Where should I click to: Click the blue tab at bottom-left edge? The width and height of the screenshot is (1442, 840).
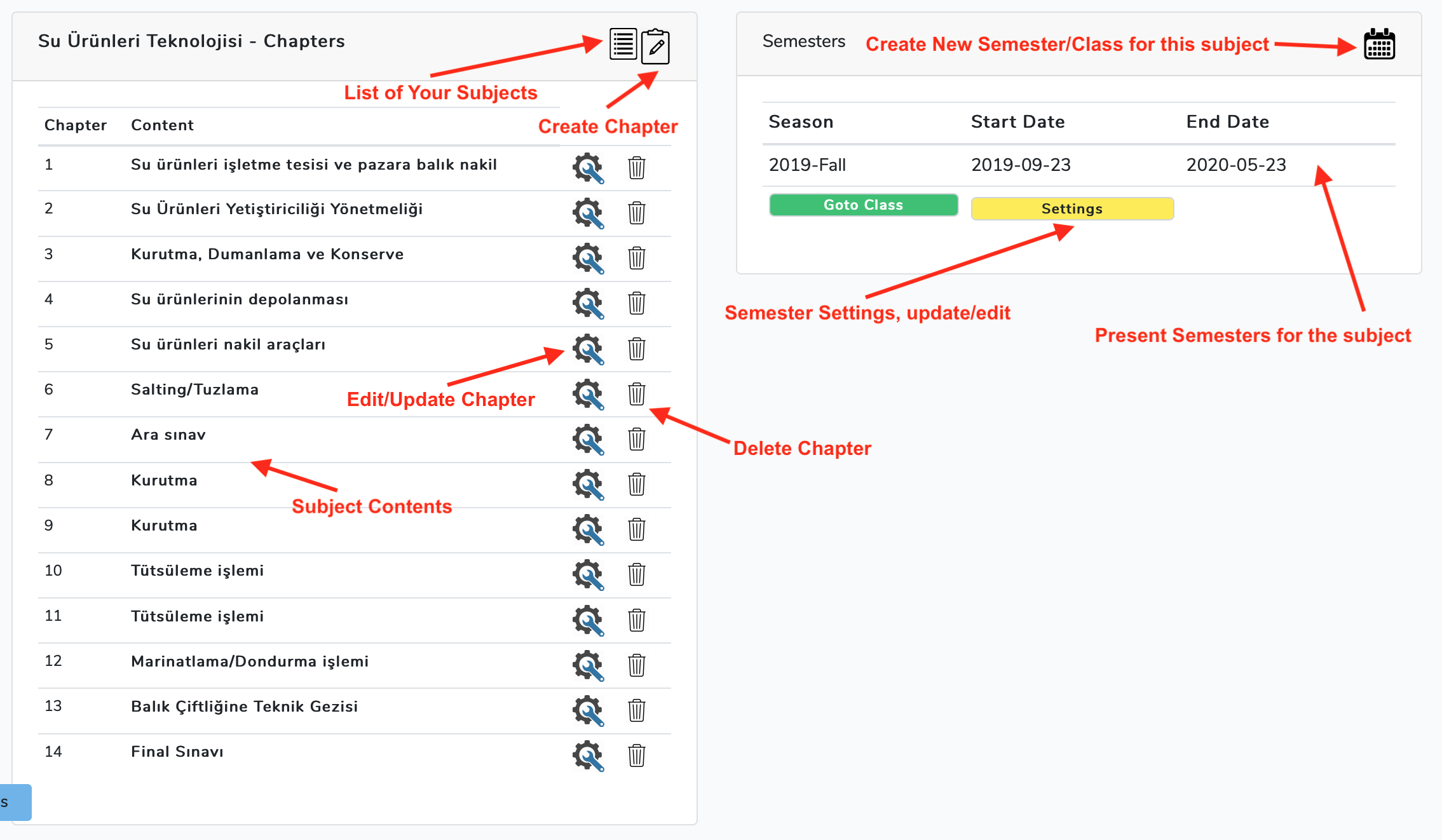15,802
